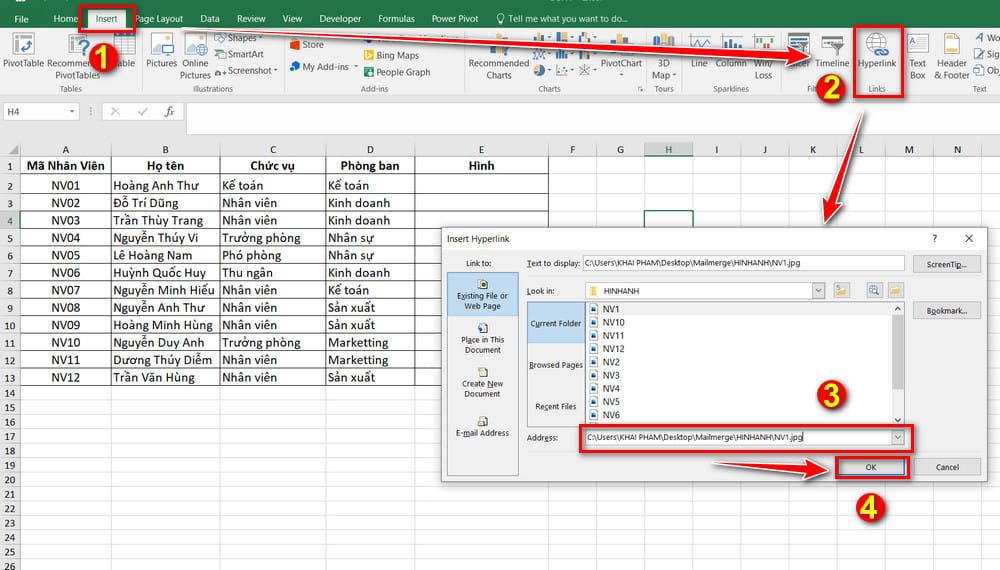Screen dimensions: 1000x570
Task: Select the NV10 file in list
Action: pos(613,323)
